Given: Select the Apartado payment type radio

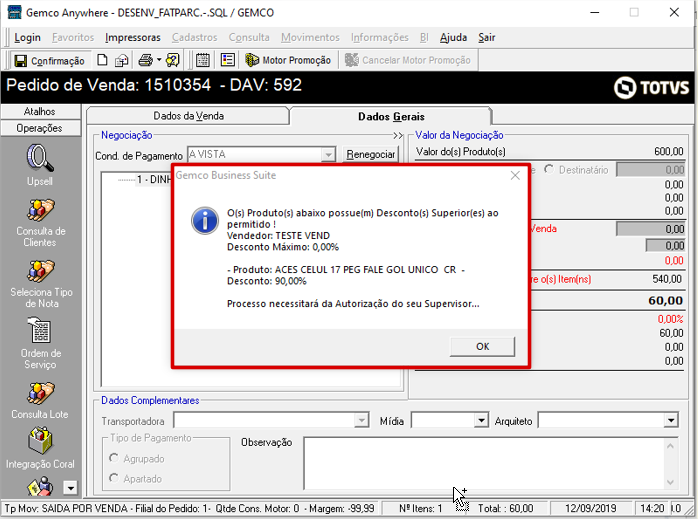Looking at the screenshot, I should pyautogui.click(x=114, y=478).
